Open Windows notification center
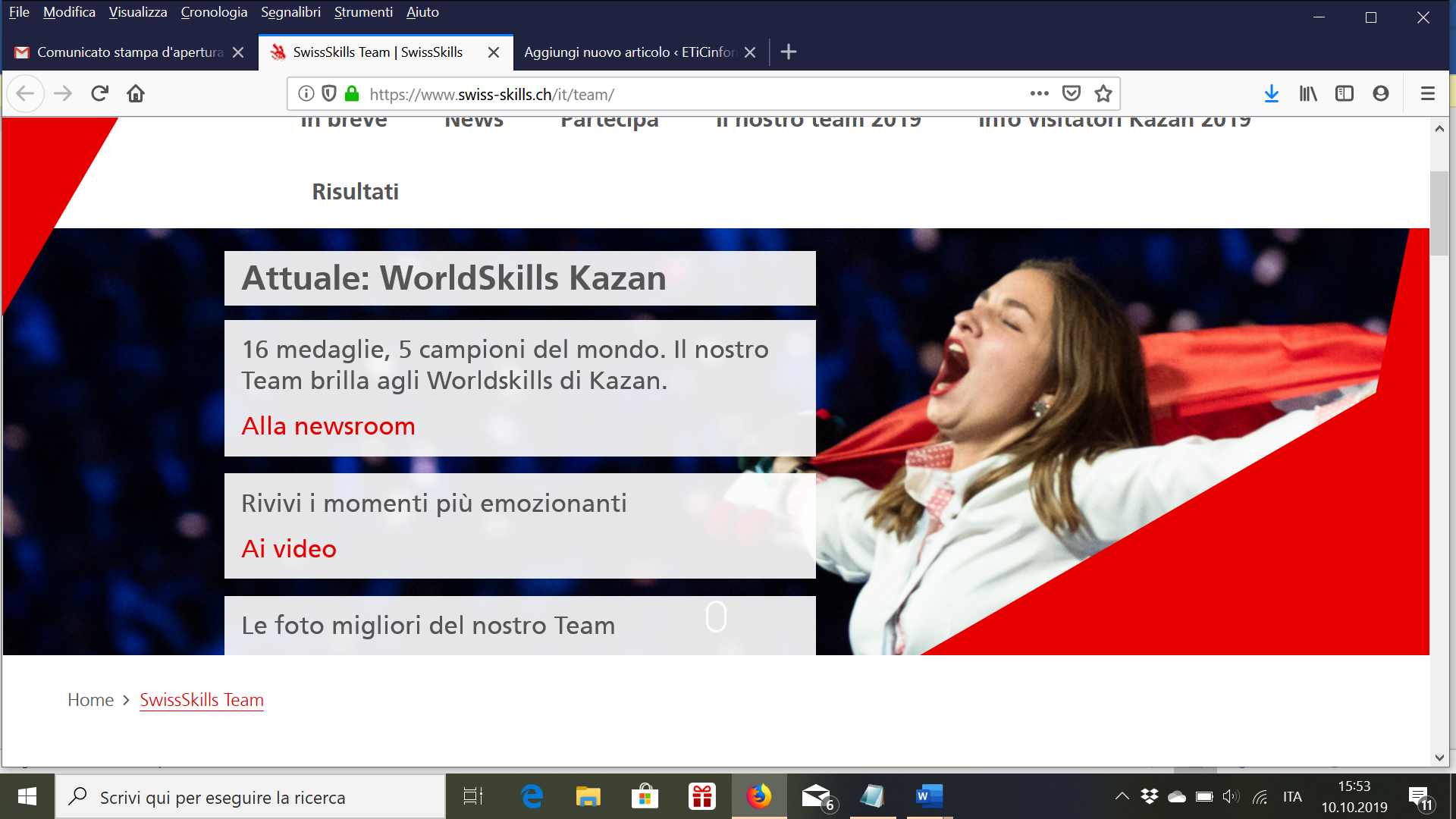The width and height of the screenshot is (1456, 819). point(1420,797)
